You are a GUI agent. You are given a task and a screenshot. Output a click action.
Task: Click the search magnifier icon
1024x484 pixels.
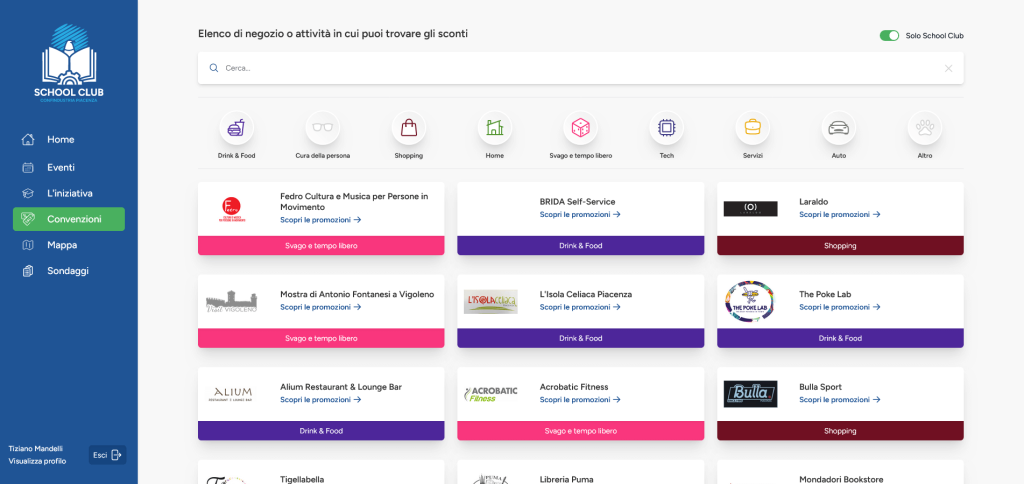coord(214,68)
